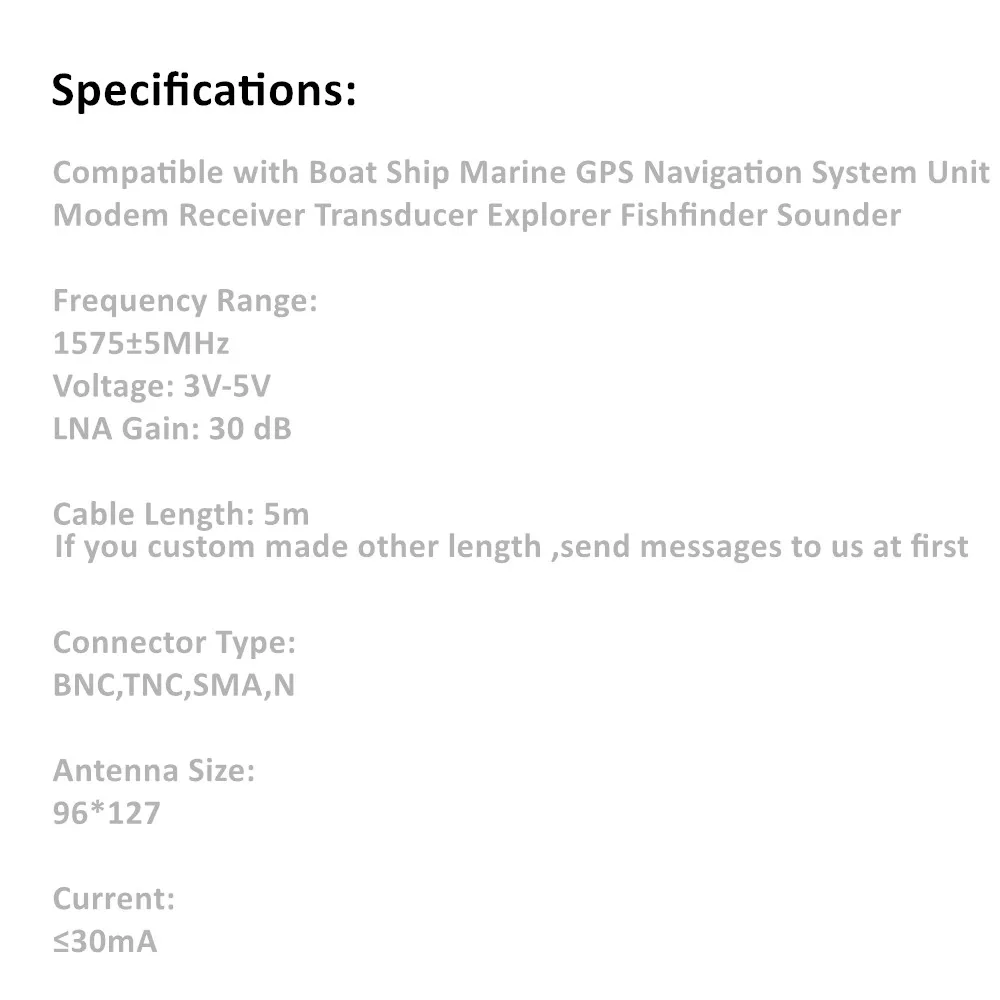Click the Specifications heading

pos(203,91)
